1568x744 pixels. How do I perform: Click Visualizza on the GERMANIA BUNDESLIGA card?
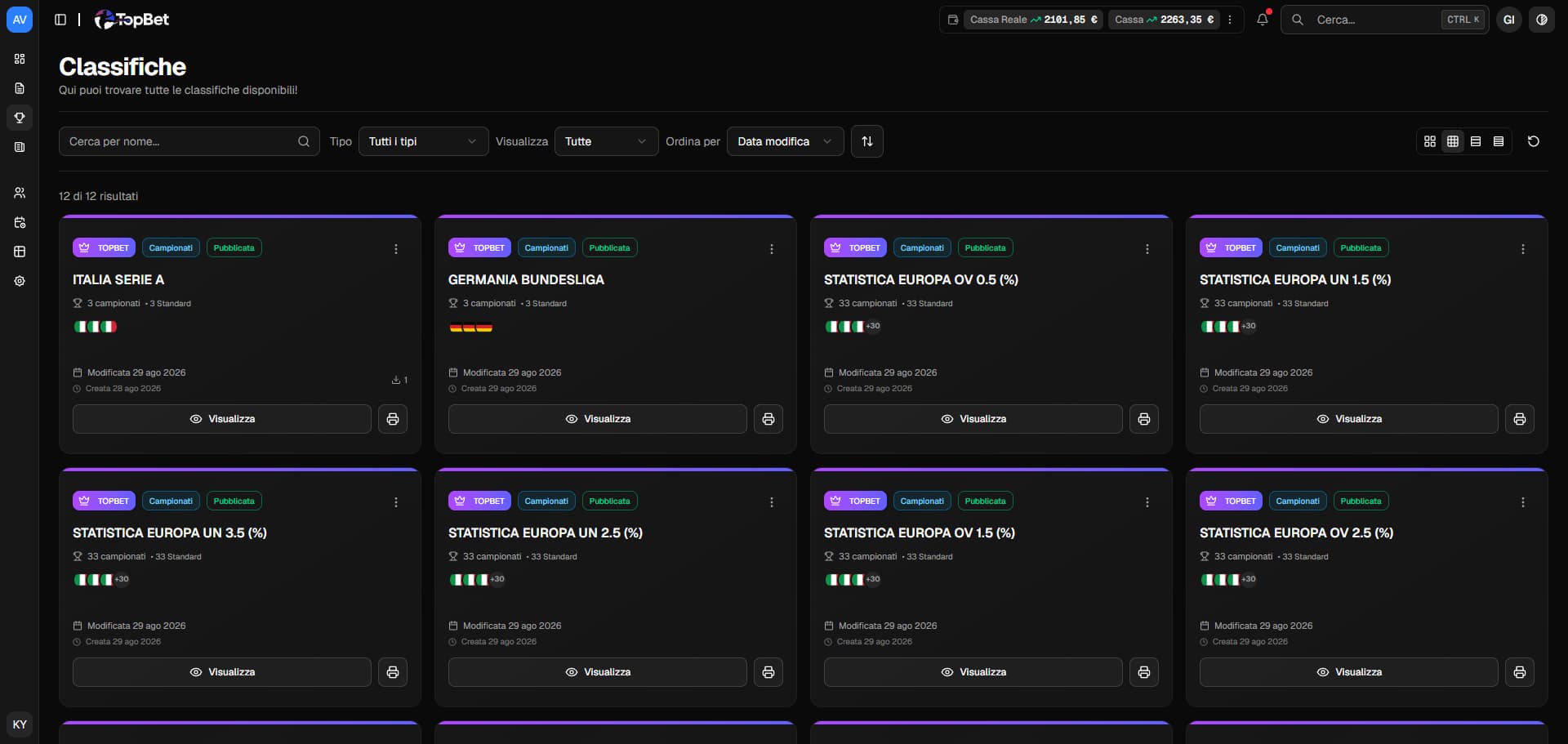tap(598, 419)
